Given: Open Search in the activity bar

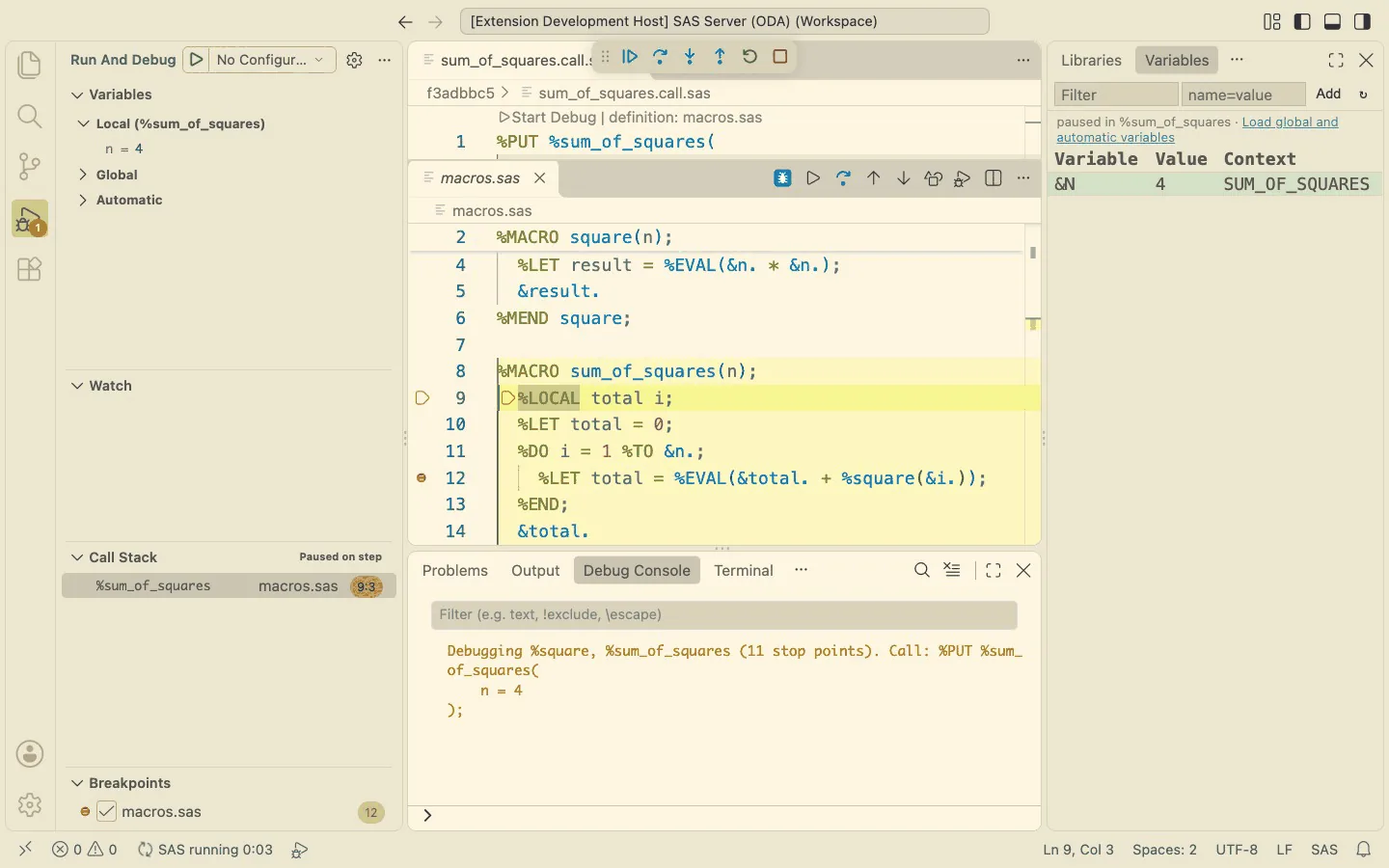Looking at the screenshot, I should tap(30, 116).
